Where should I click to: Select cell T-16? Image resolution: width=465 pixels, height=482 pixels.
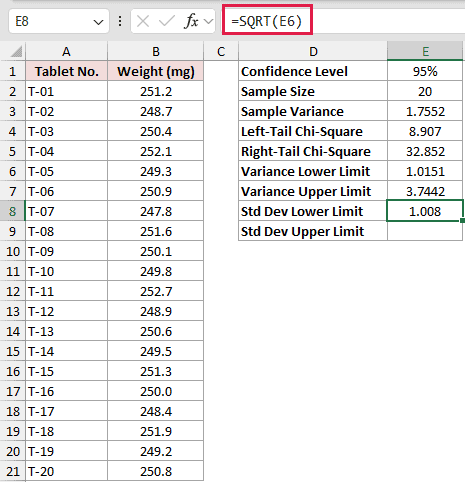point(67,391)
